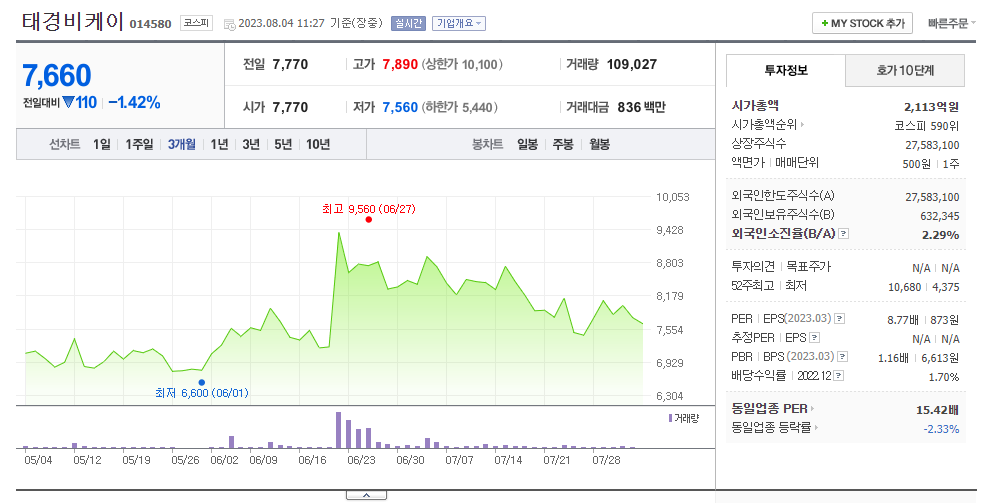Click the red 최고 9,560 marker dot
The height and width of the screenshot is (503, 983).
[369, 220]
